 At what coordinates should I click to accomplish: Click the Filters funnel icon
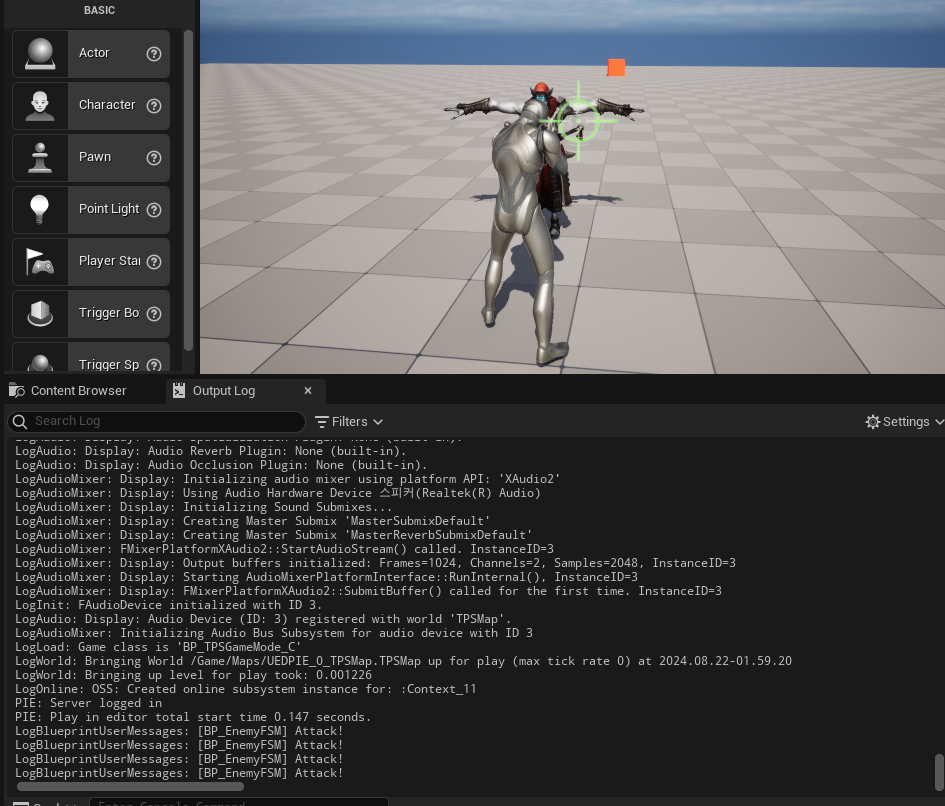point(322,421)
